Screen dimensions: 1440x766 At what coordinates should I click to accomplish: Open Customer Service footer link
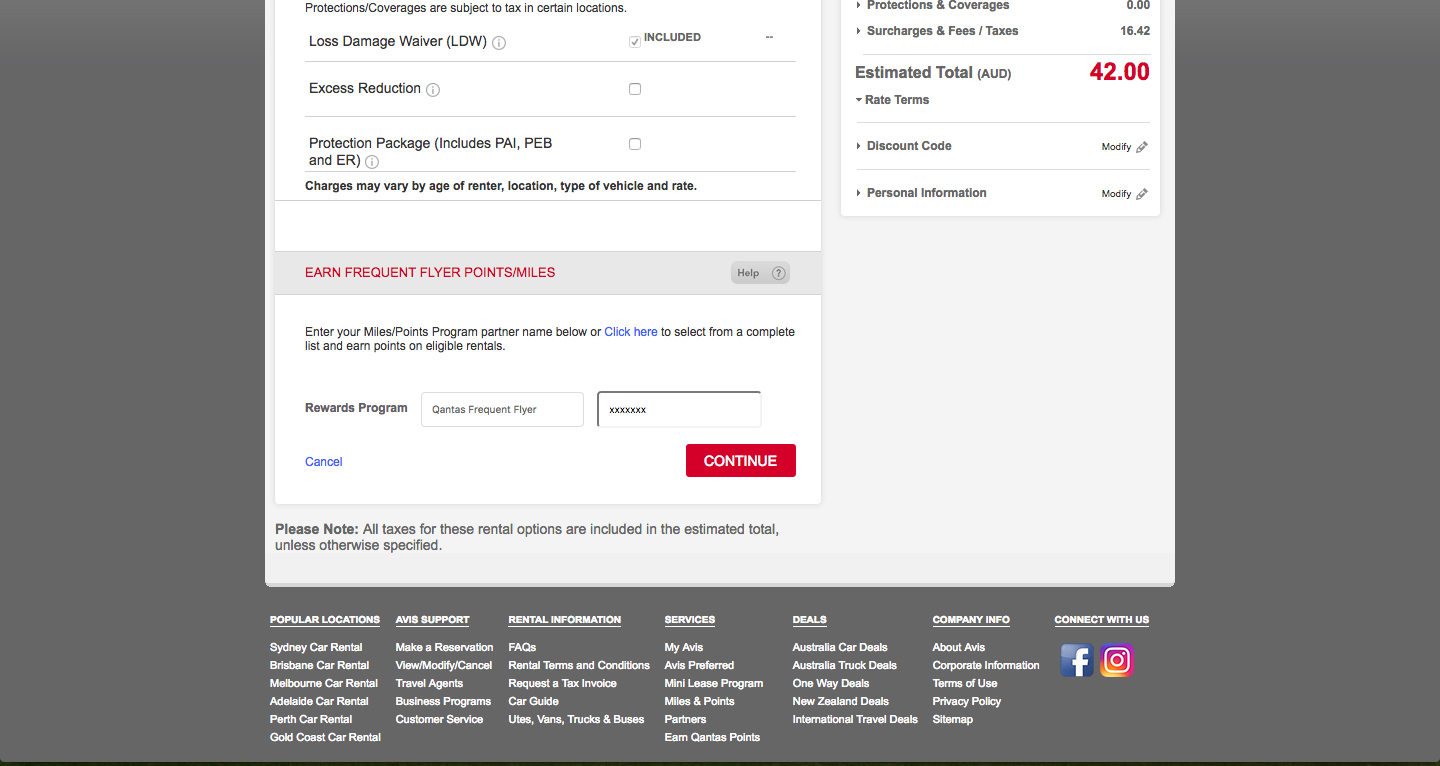tap(439, 719)
